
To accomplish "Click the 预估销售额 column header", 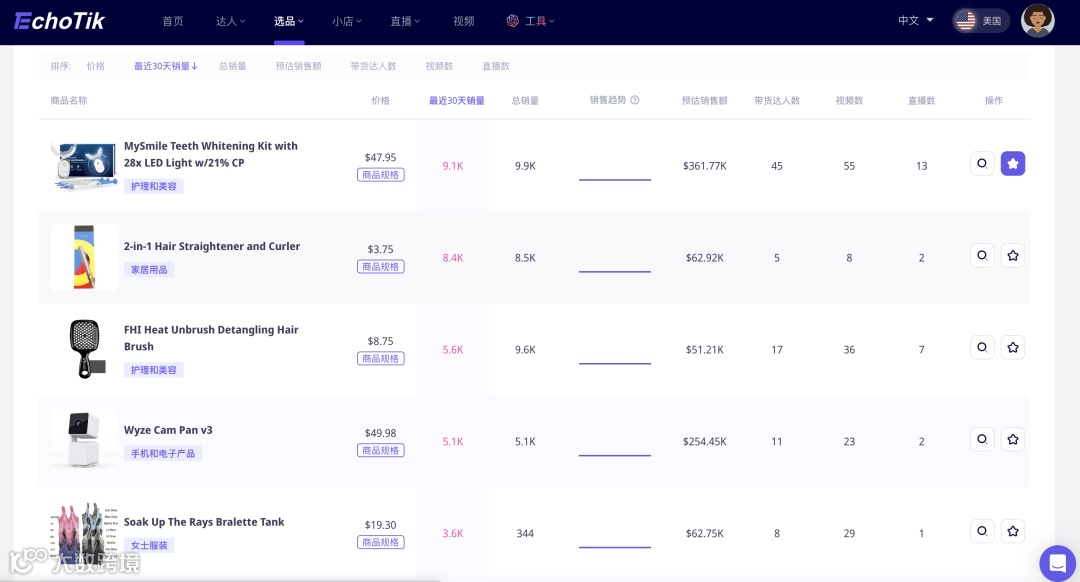I will (705, 101).
